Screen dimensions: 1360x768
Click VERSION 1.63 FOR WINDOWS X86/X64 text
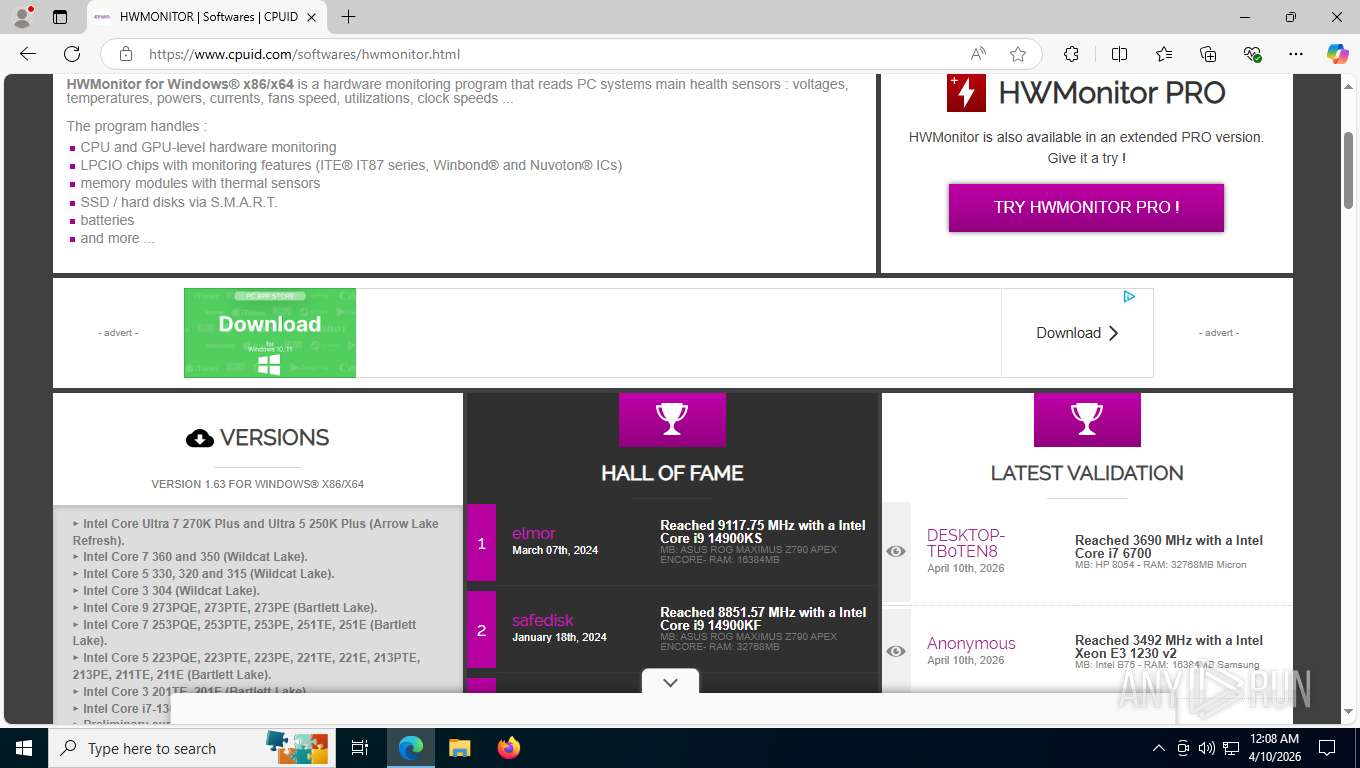pos(257,484)
